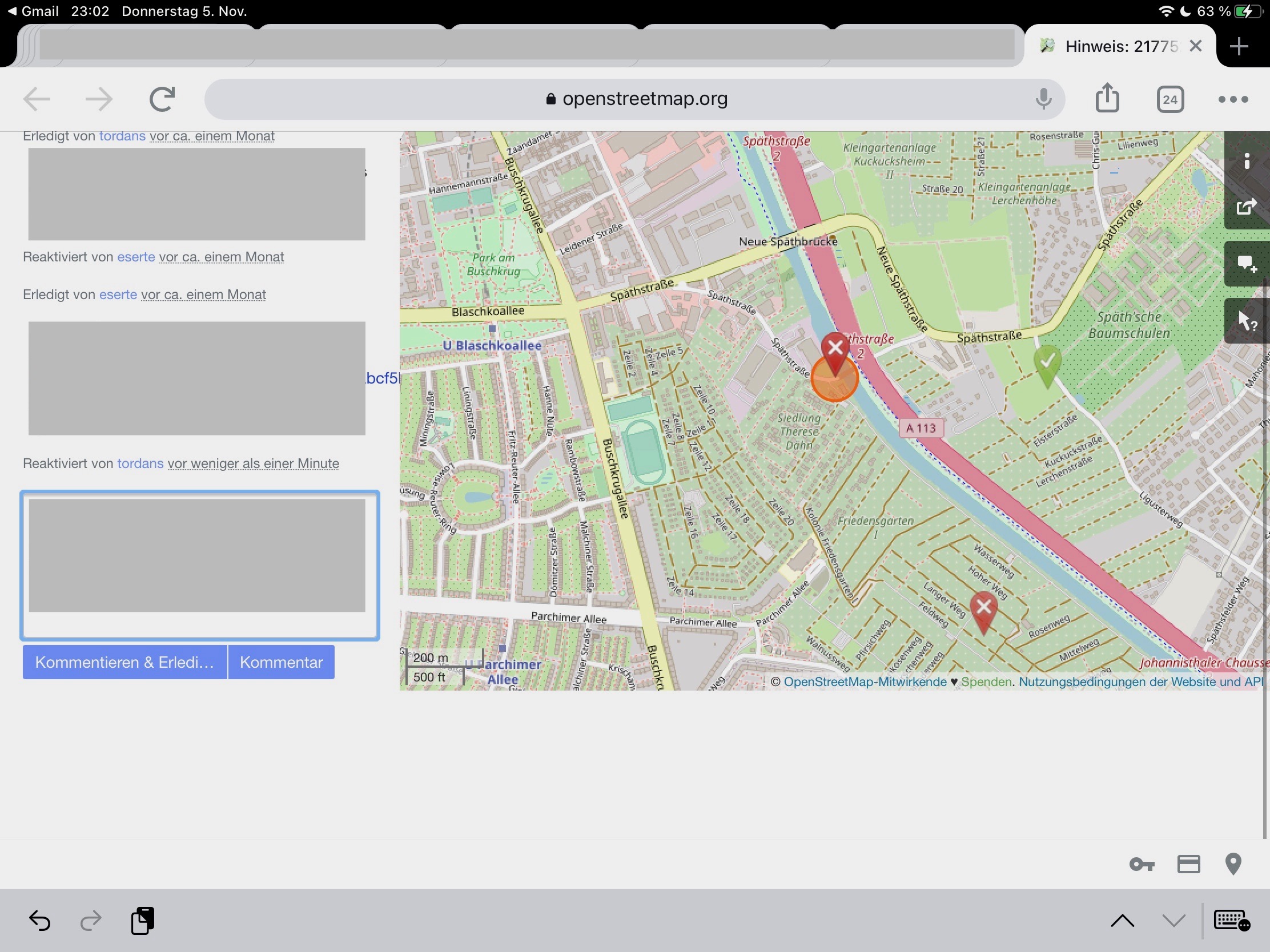The height and width of the screenshot is (952, 1270).
Task: Undo with the keyboard bar arrow
Action: tap(39, 921)
